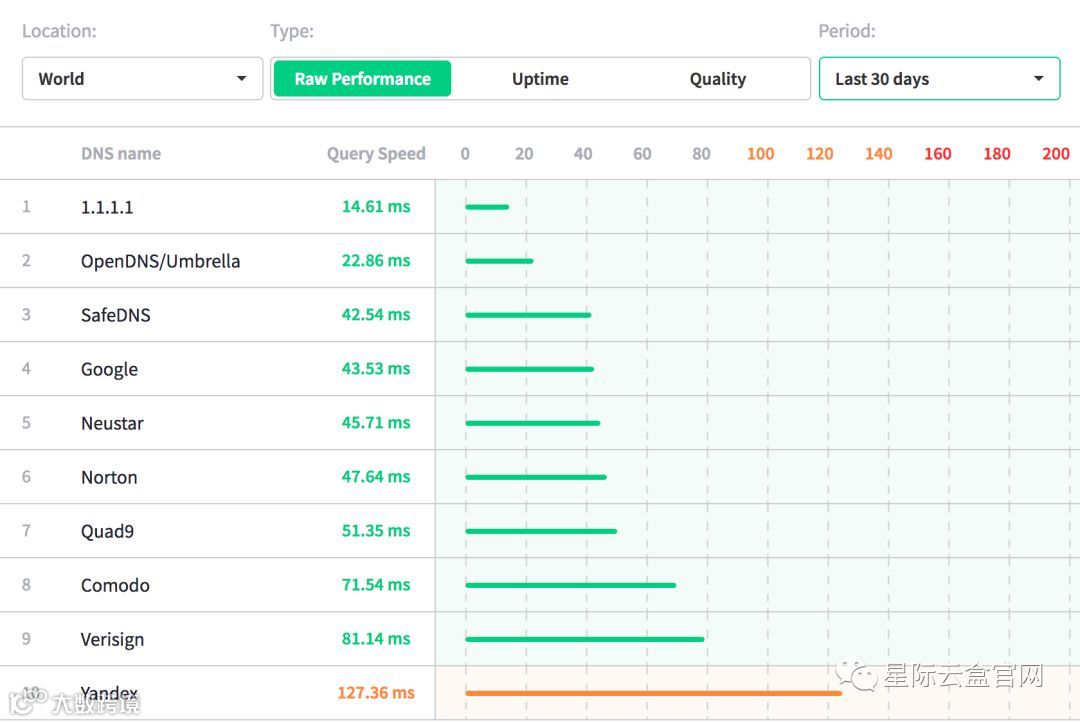
Task: Click the 47.64 ms query speed value
Action: [376, 476]
